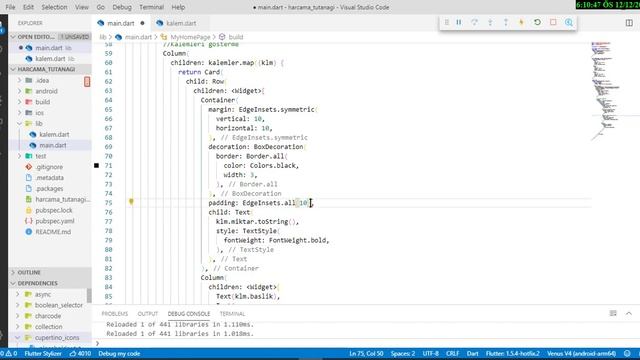This screenshot has width=640, height=360.
Task: Split the editor to the right
Action: tap(629, 23)
